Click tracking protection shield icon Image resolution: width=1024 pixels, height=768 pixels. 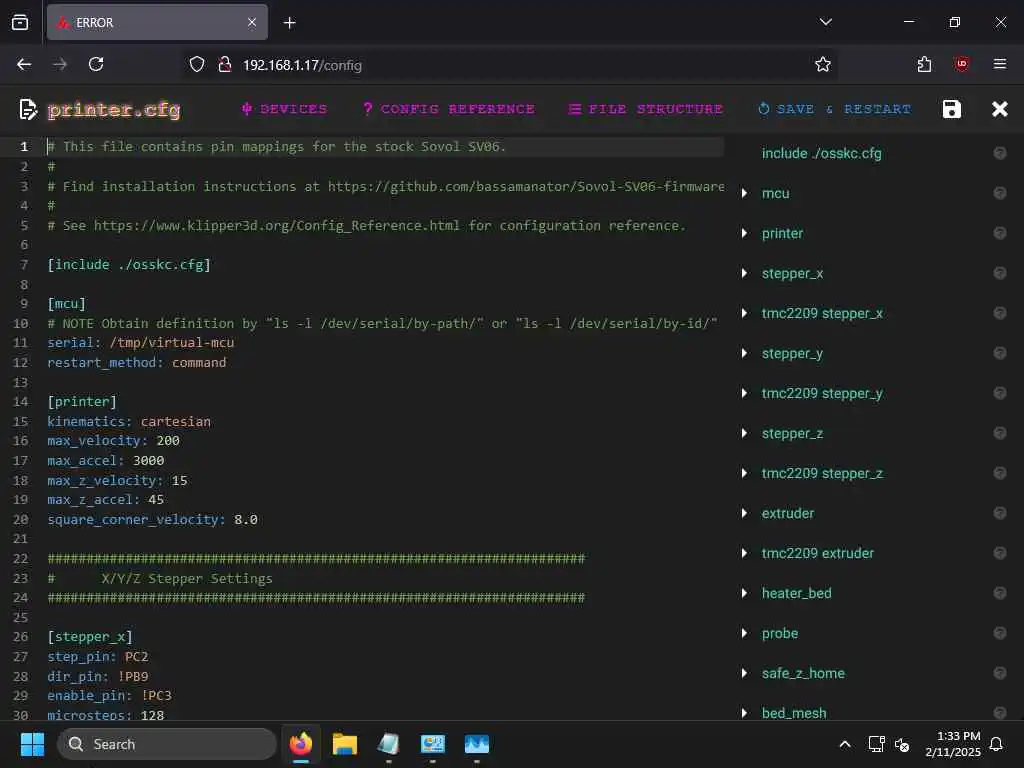coord(197,64)
